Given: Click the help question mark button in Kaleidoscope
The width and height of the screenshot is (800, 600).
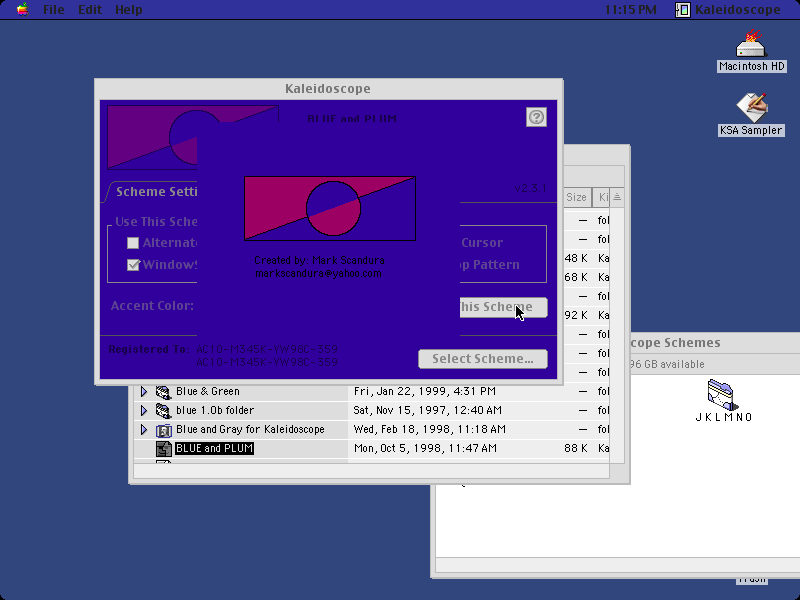Looking at the screenshot, I should pyautogui.click(x=536, y=117).
